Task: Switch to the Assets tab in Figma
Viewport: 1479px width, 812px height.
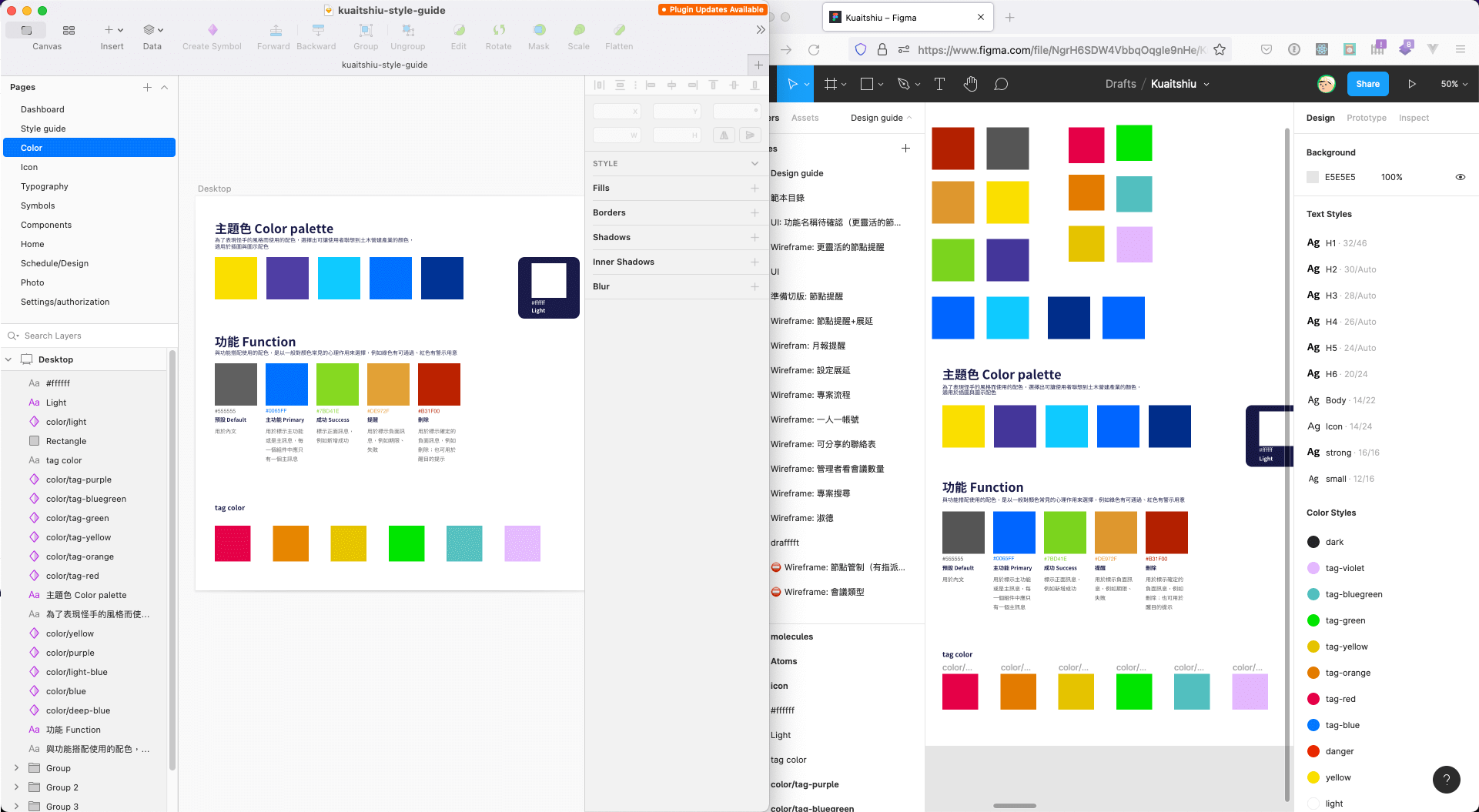Action: pos(805,118)
